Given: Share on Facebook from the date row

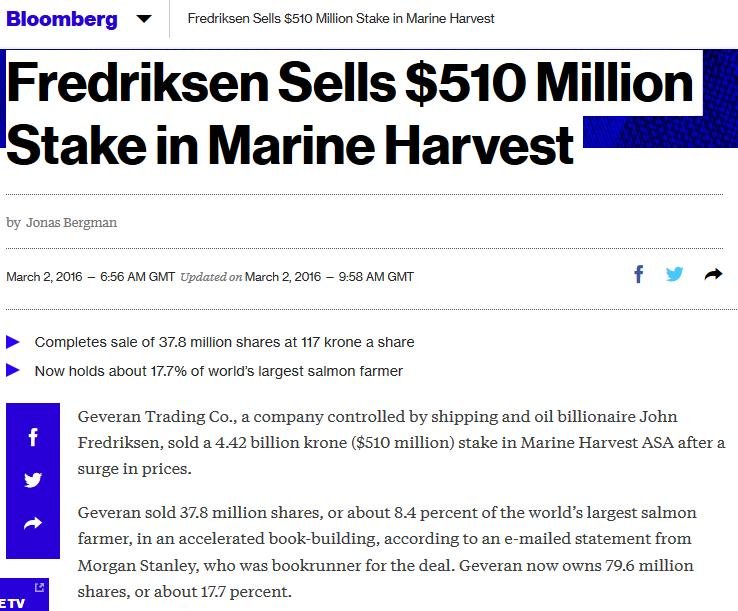Looking at the screenshot, I should [639, 274].
